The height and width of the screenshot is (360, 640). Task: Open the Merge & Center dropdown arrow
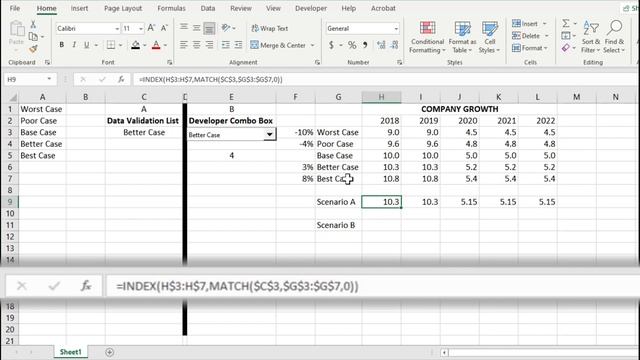[x=312, y=45]
